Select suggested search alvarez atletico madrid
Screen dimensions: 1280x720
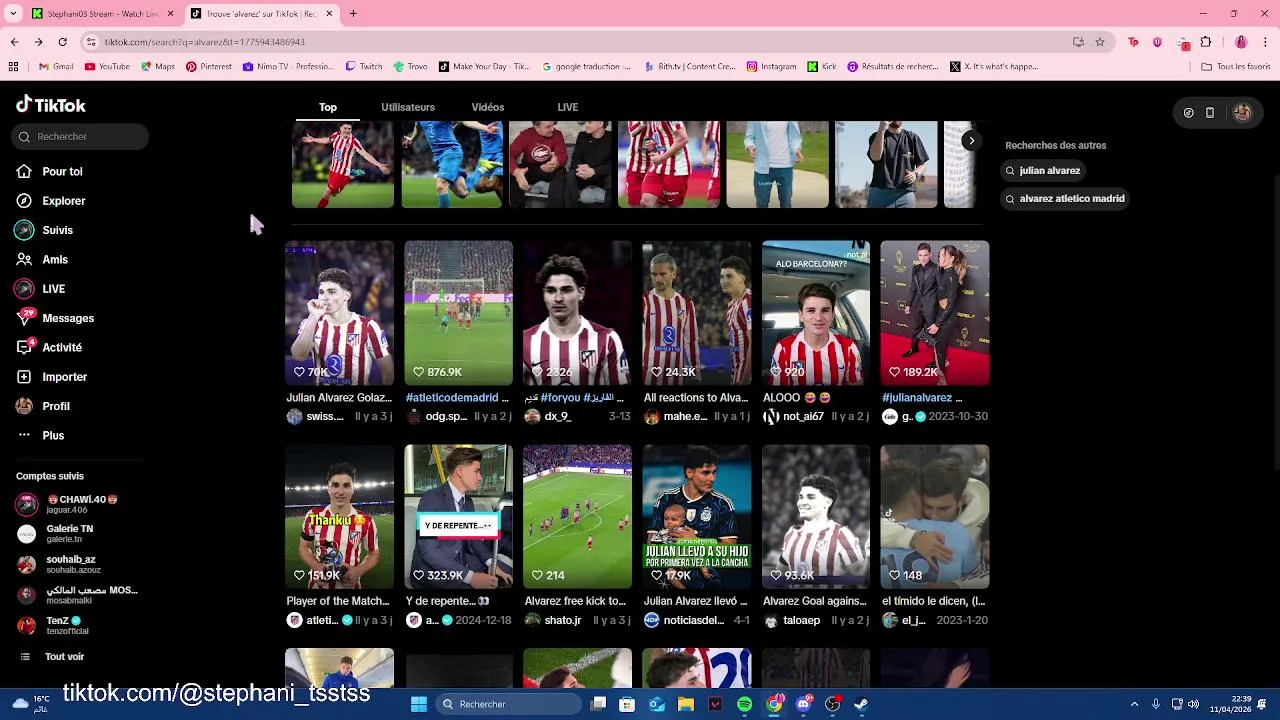(1066, 199)
